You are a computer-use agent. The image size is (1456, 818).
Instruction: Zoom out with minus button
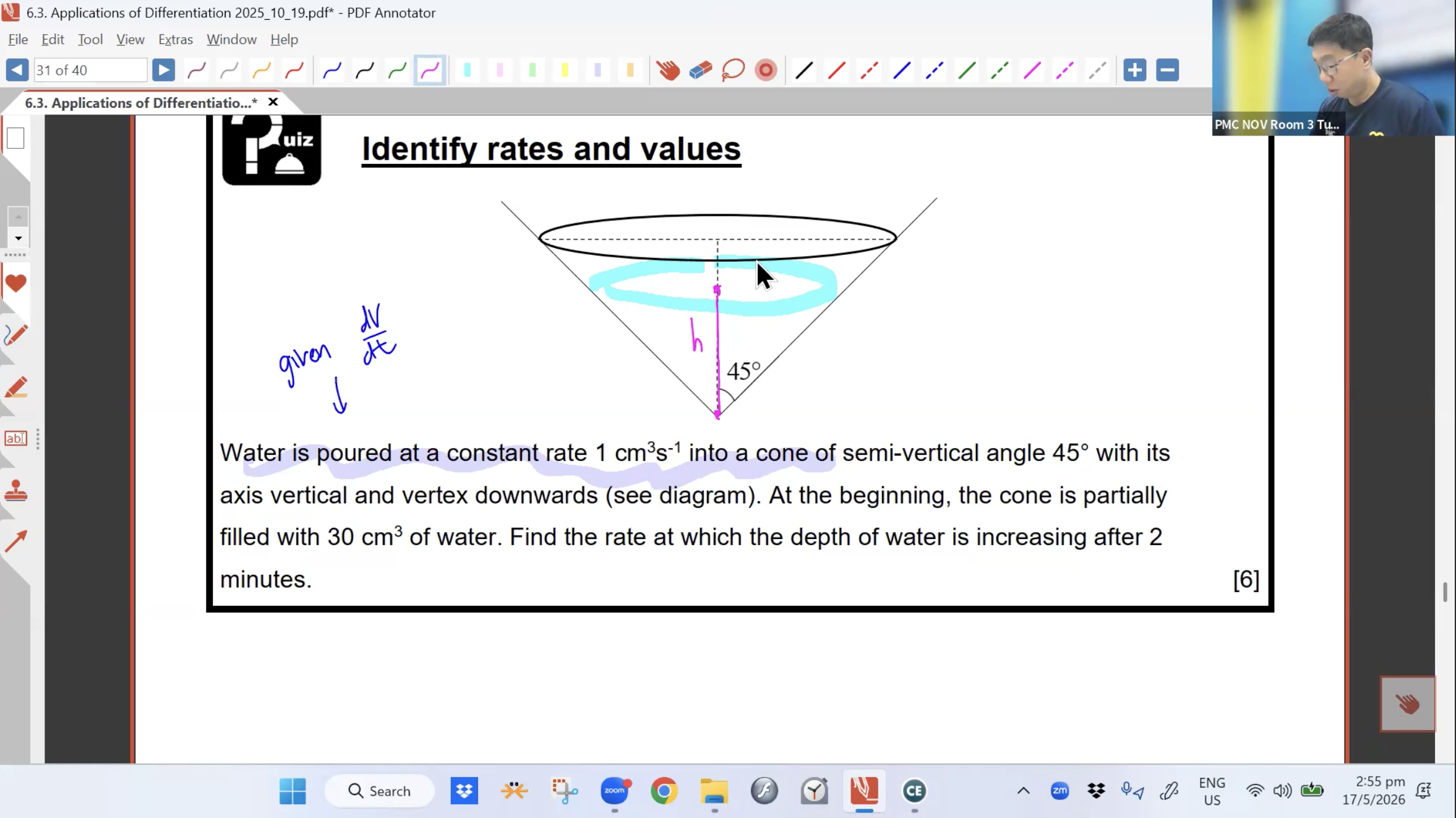coord(1168,70)
